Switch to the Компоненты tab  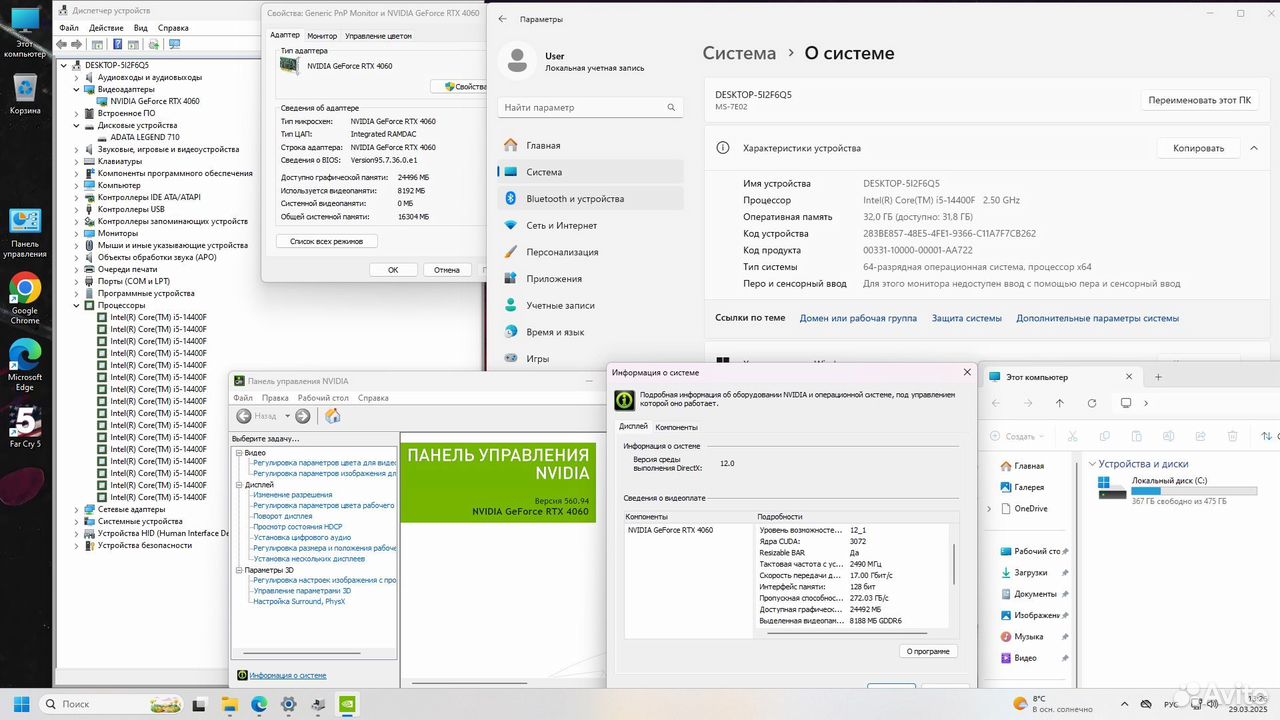click(677, 427)
